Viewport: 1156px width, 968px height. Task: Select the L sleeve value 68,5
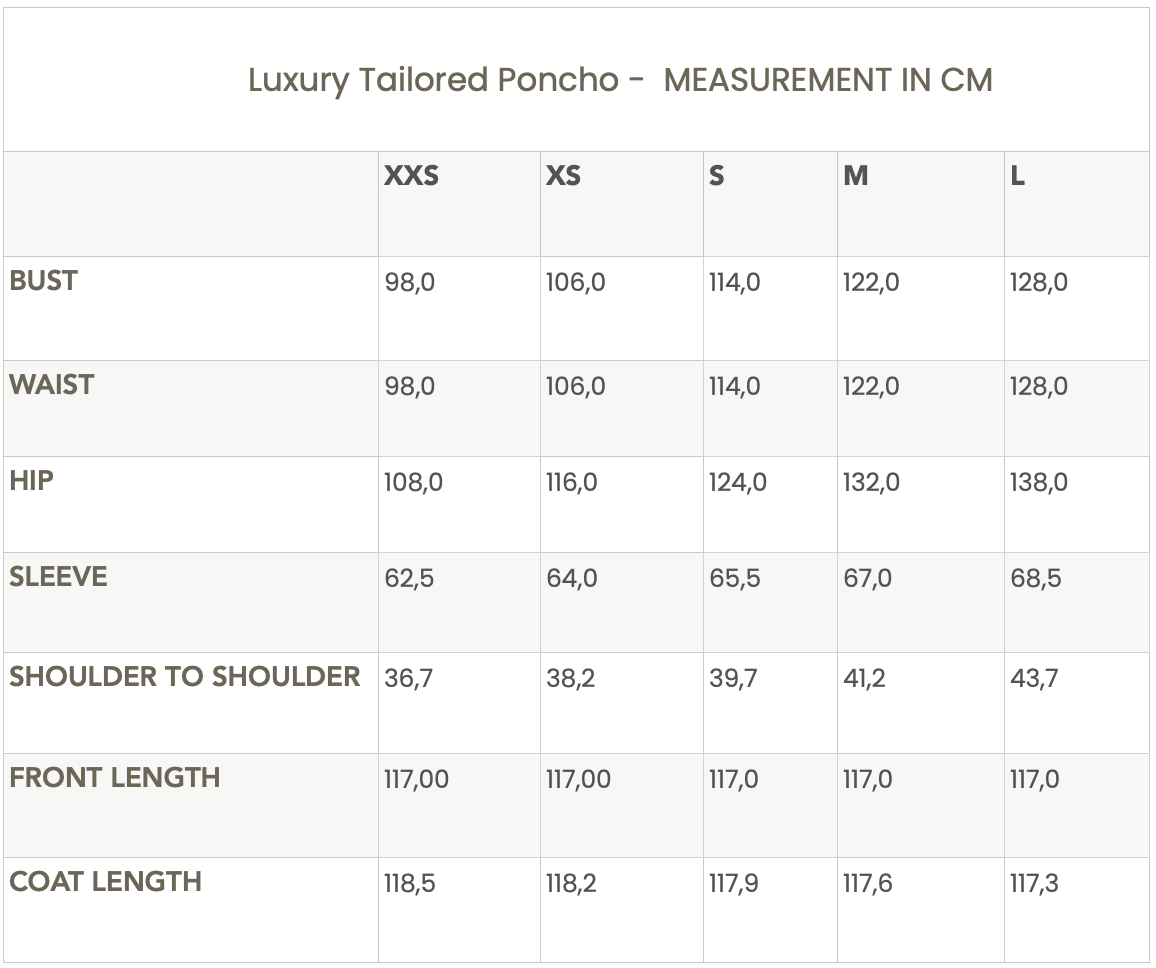(x=1036, y=579)
